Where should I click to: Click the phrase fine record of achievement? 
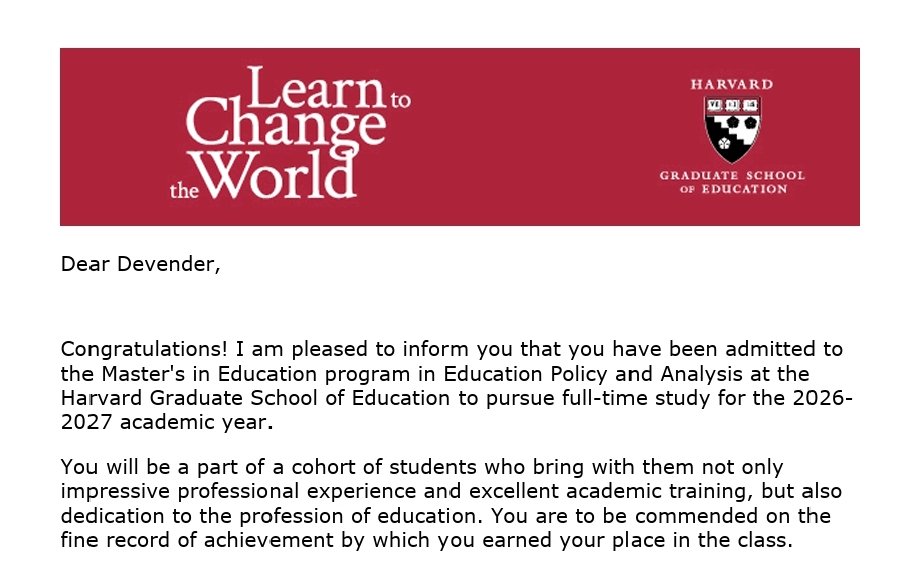coord(197,540)
